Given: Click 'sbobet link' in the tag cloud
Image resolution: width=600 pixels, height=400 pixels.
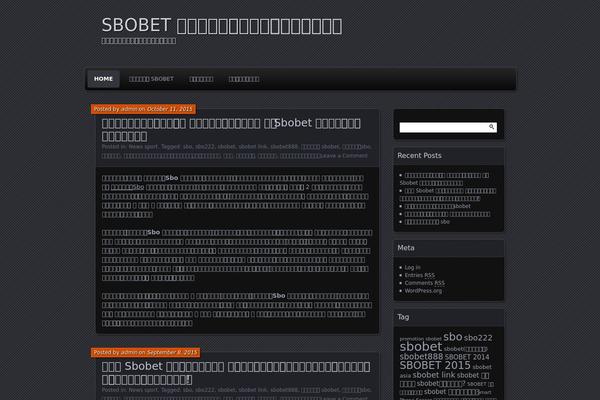Looking at the screenshot, I should tap(434, 375).
